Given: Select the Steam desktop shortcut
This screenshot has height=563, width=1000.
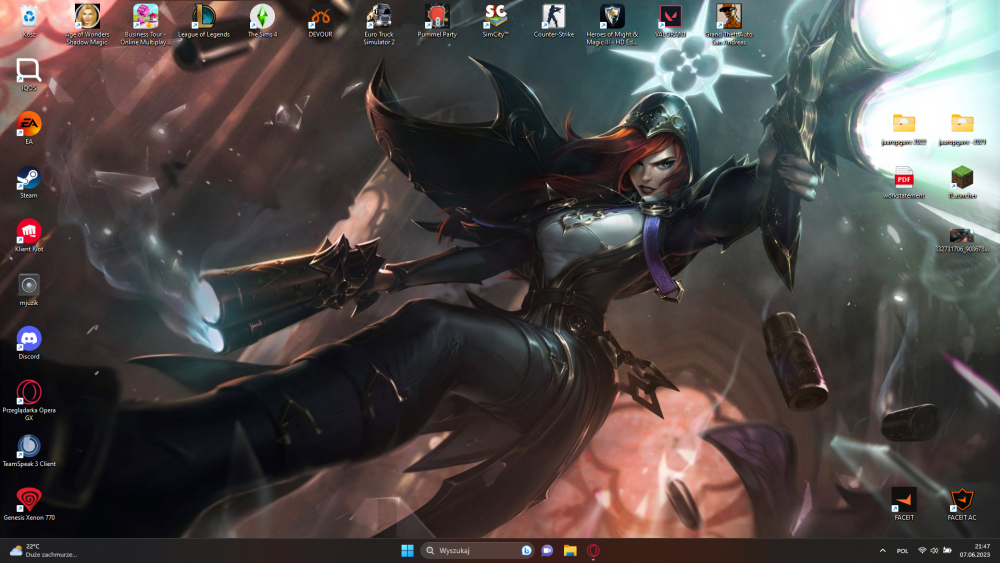Looking at the screenshot, I should pos(29,182).
